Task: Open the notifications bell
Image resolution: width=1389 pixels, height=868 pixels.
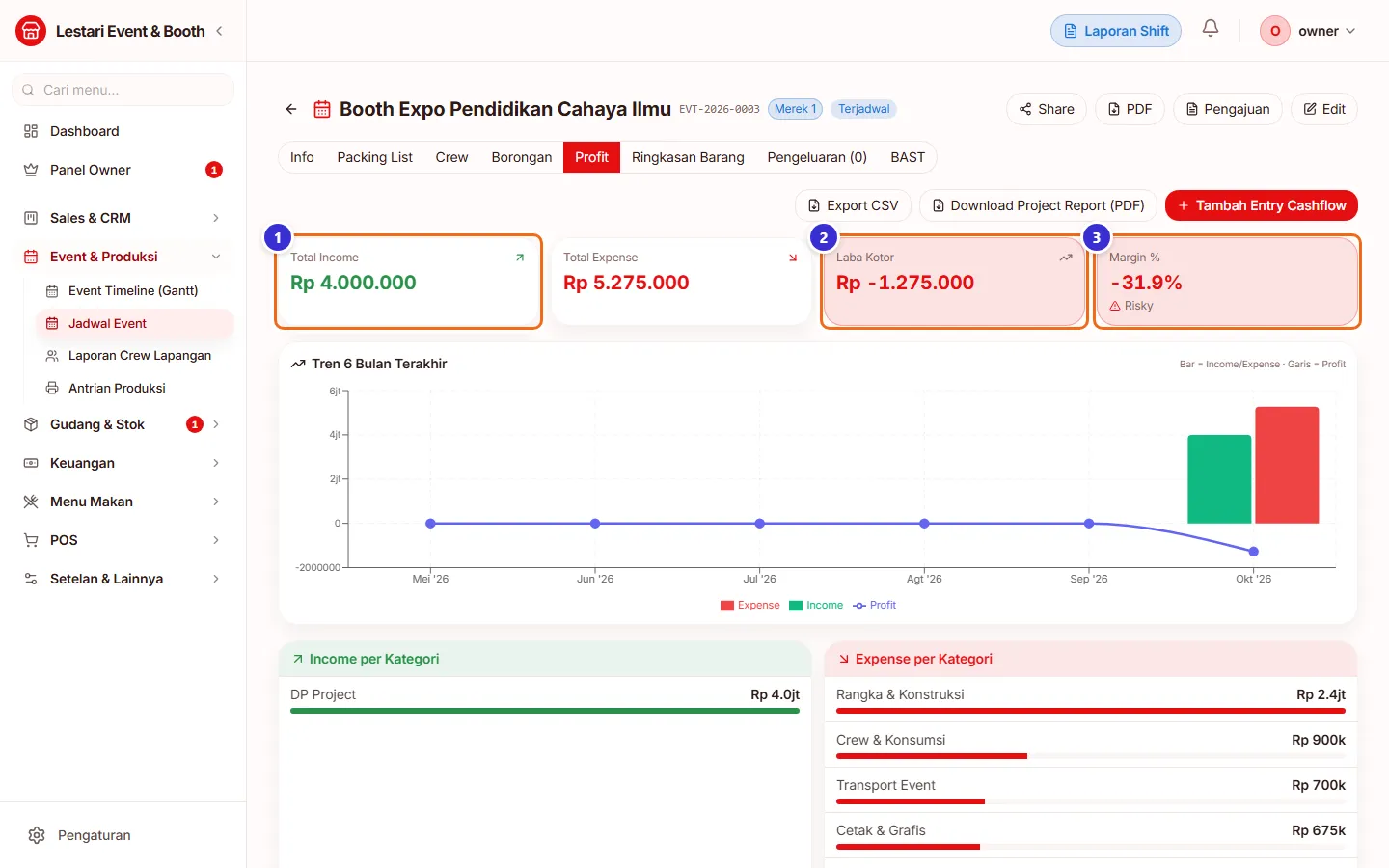Action: point(1211,29)
